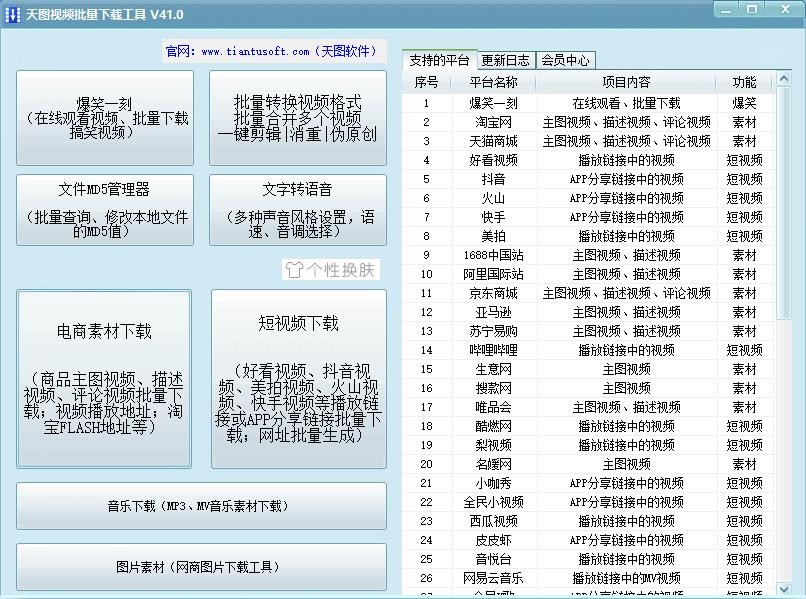Maximize the window using the title bar button
The width and height of the screenshot is (806, 599).
754,10
